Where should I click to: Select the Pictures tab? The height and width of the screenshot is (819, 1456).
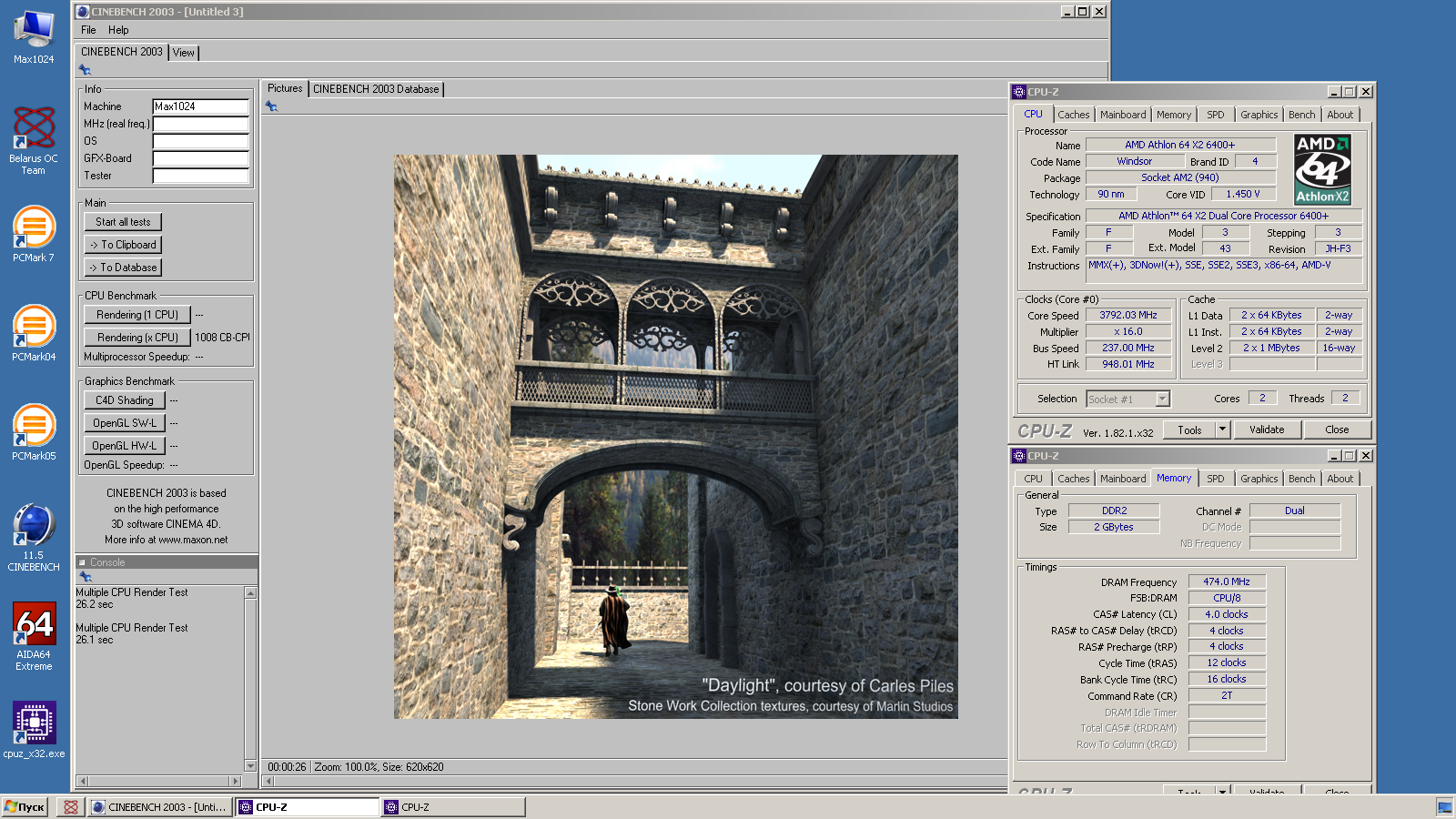[x=285, y=88]
